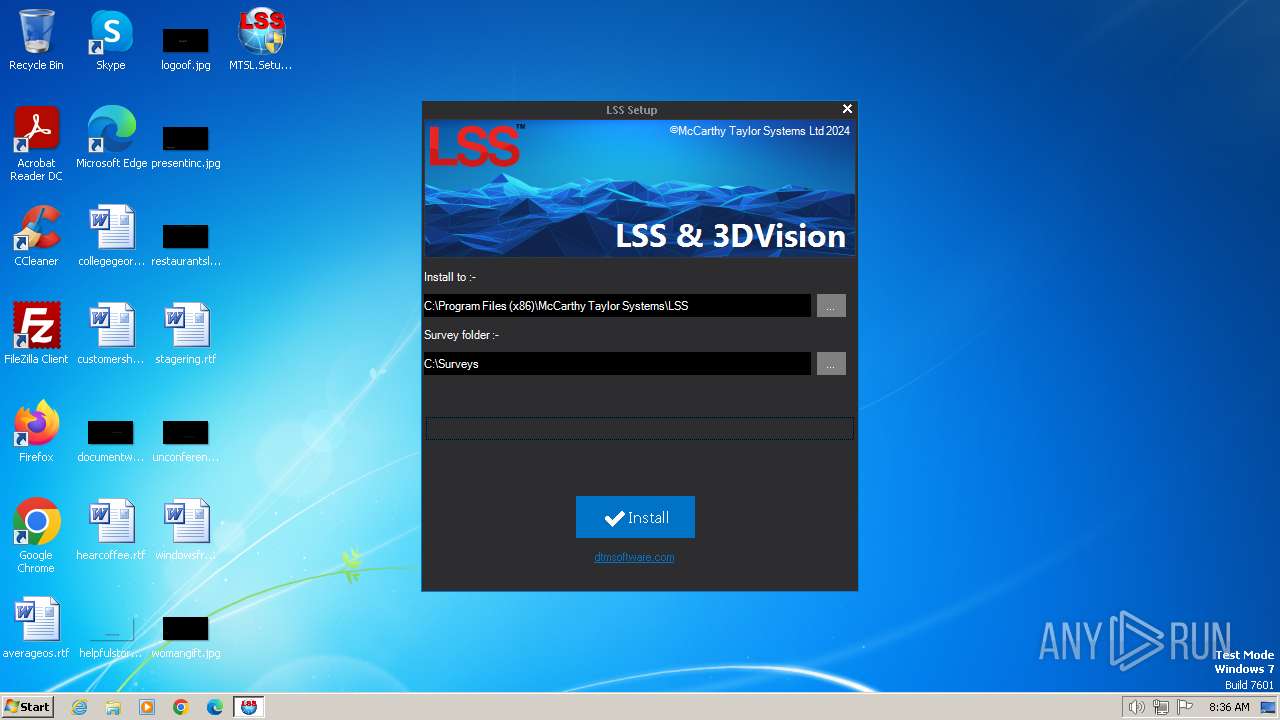This screenshot has height=720, width=1280.
Task: Open the dtmsoftware.com link
Action: click(634, 557)
